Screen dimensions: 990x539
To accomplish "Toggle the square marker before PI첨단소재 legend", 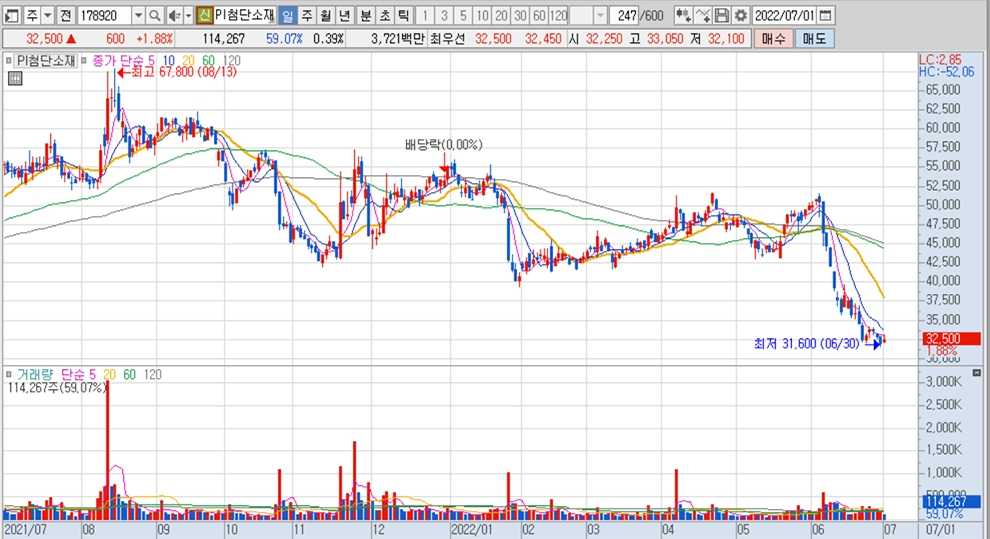I will 8,61.
